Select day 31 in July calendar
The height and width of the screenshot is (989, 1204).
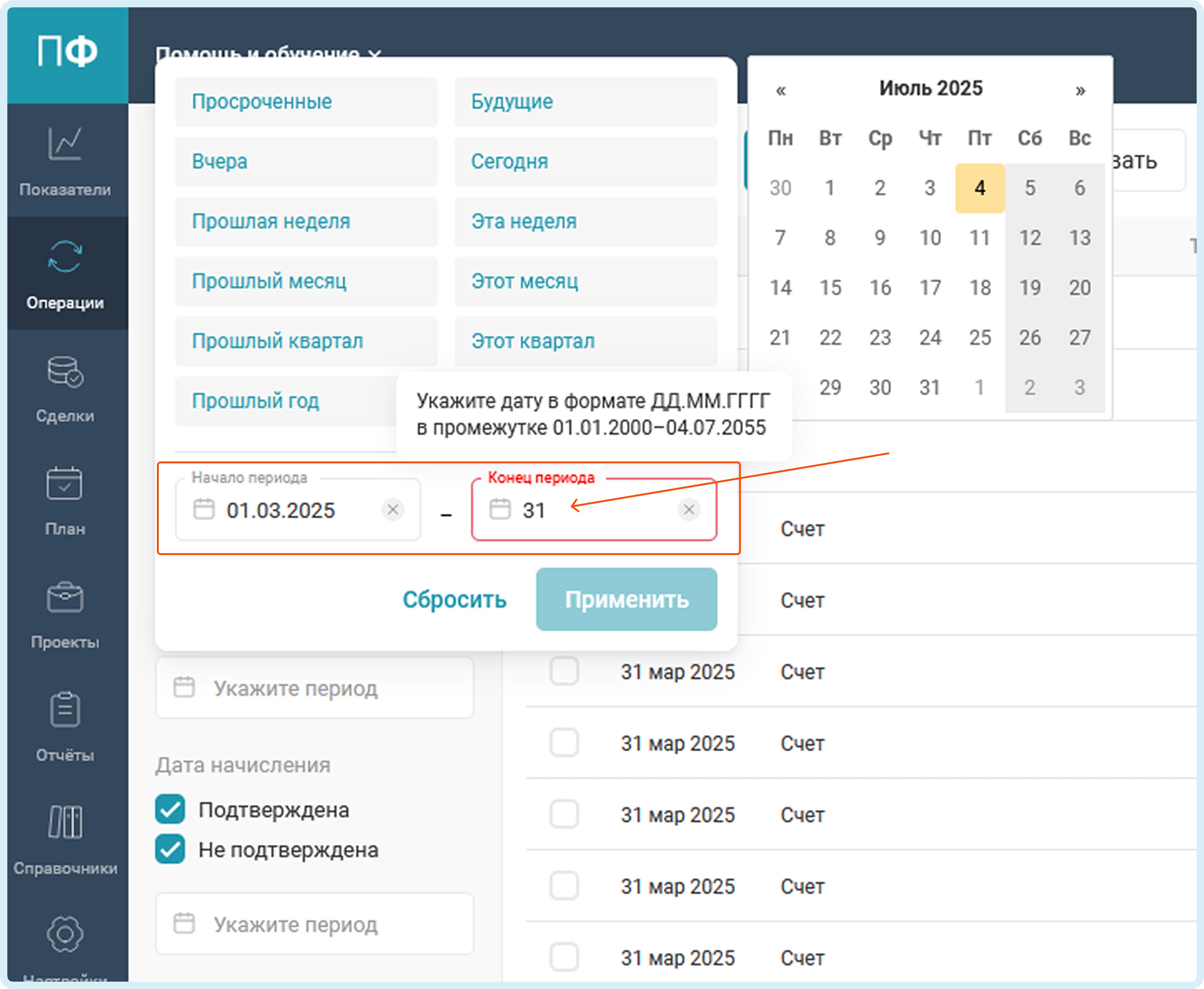click(x=930, y=387)
